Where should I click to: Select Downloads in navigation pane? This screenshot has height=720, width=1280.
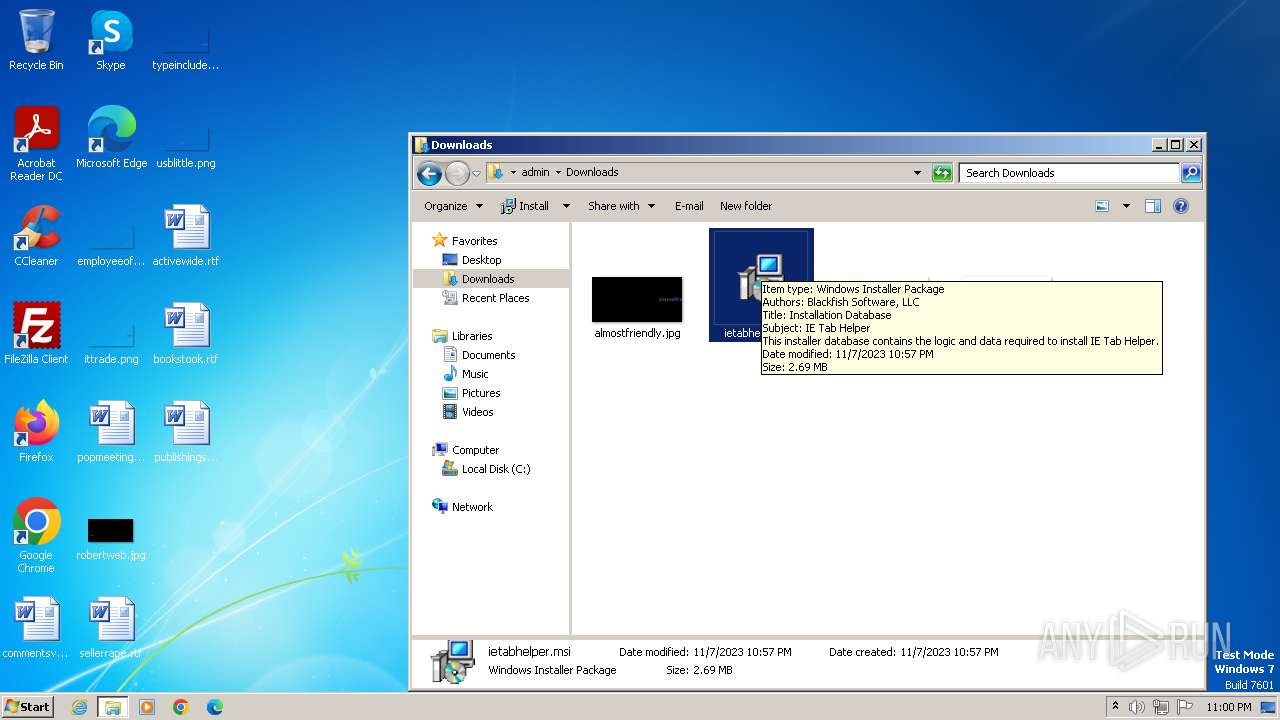tap(488, 279)
